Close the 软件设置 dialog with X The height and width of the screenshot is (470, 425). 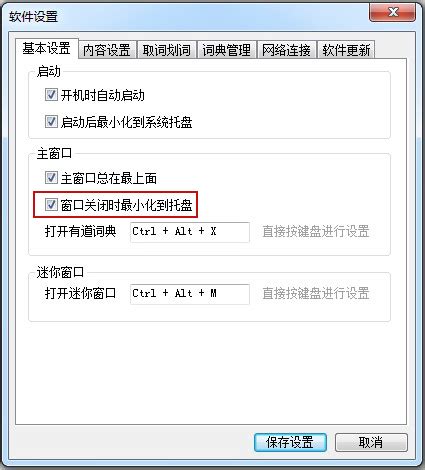click(392, 13)
